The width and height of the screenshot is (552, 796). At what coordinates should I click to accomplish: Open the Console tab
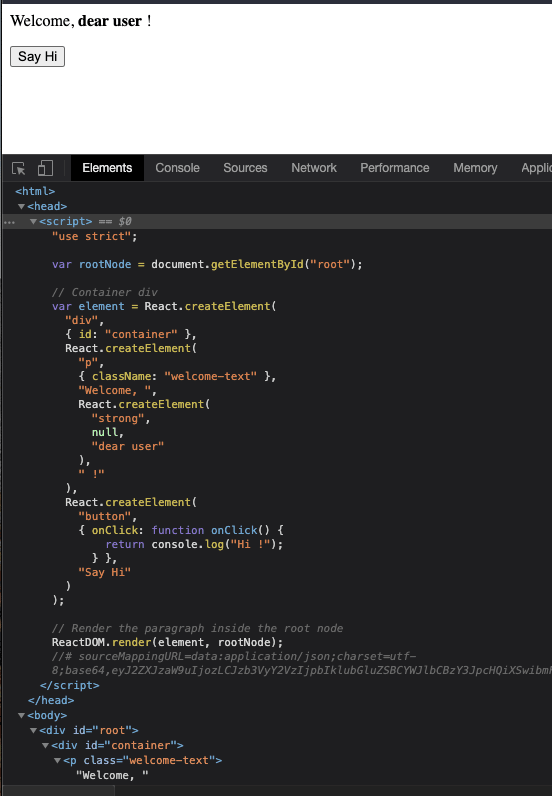[177, 168]
